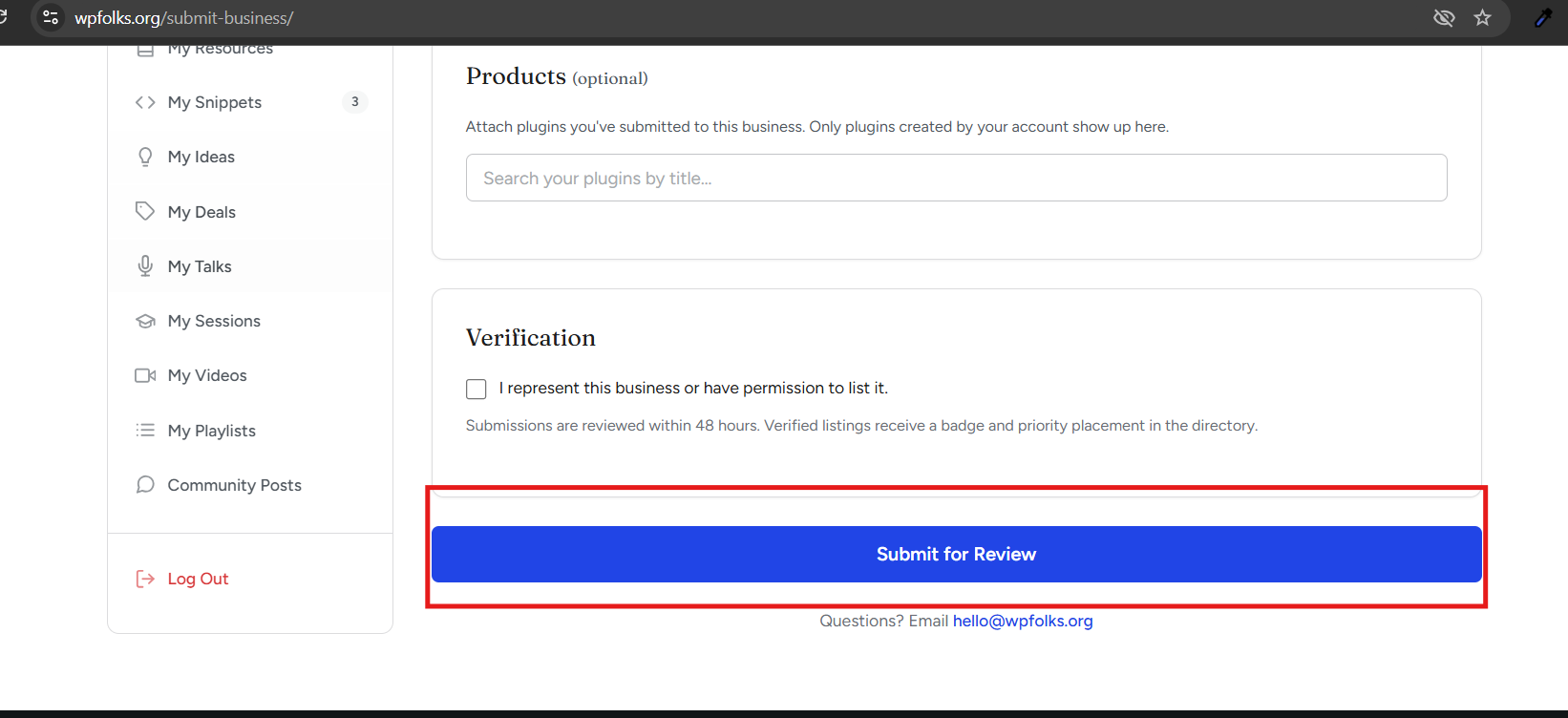Viewport: 1568px width, 718px height.
Task: Click the graduation cap My Sessions icon
Action: pos(145,321)
